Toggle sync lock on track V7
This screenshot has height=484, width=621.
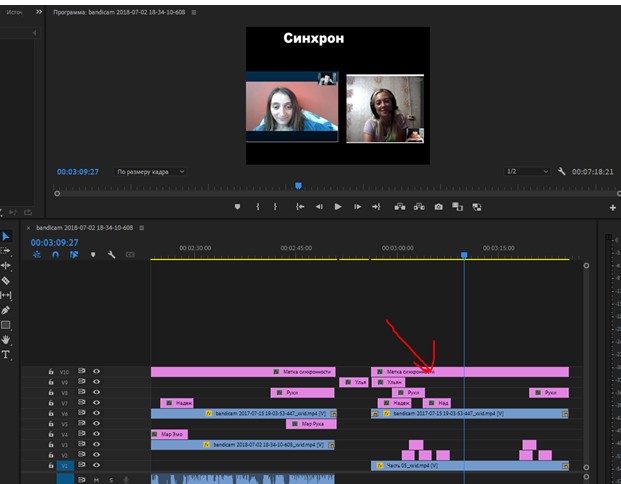82,402
